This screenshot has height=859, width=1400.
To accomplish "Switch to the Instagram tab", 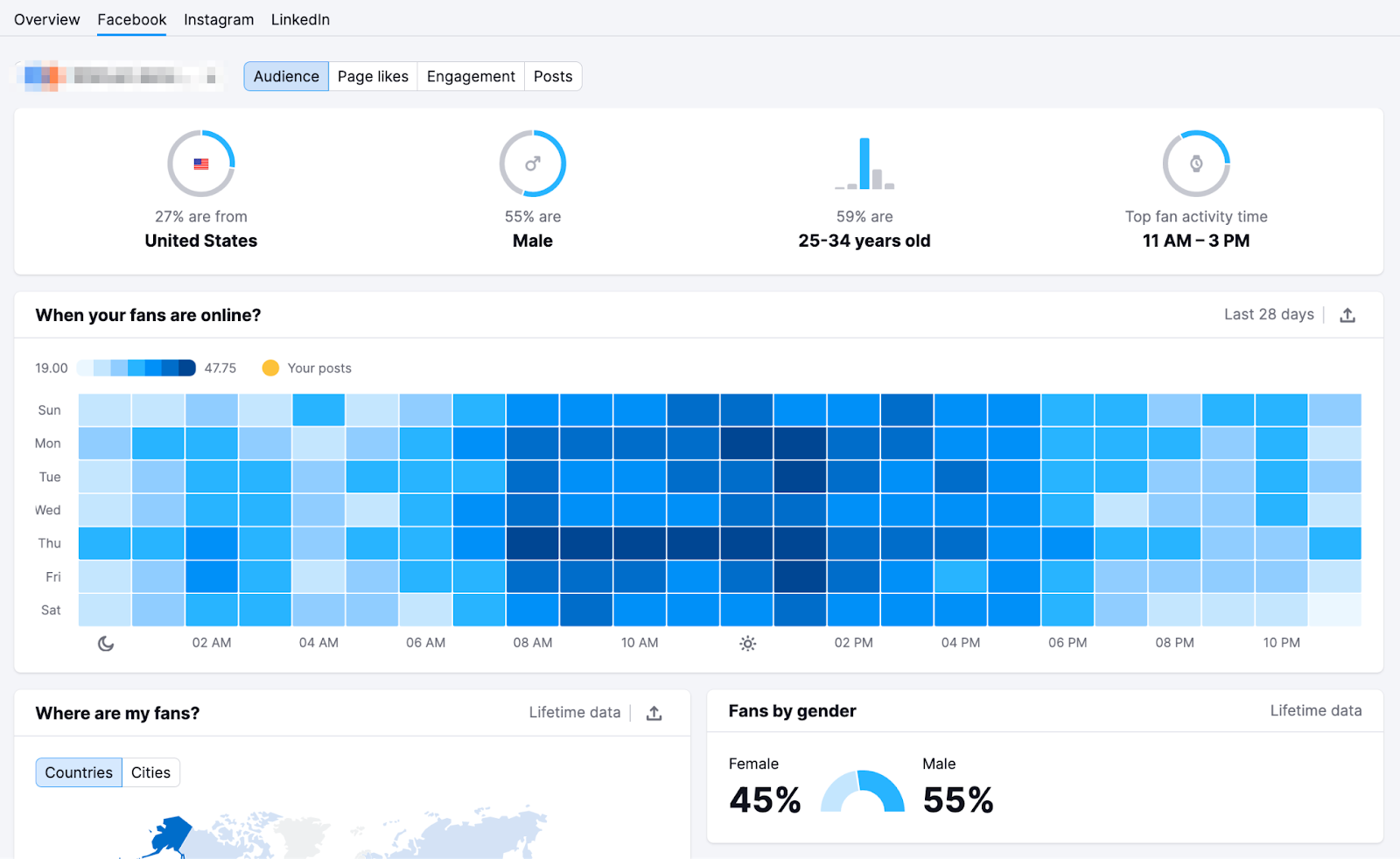I will point(218,18).
